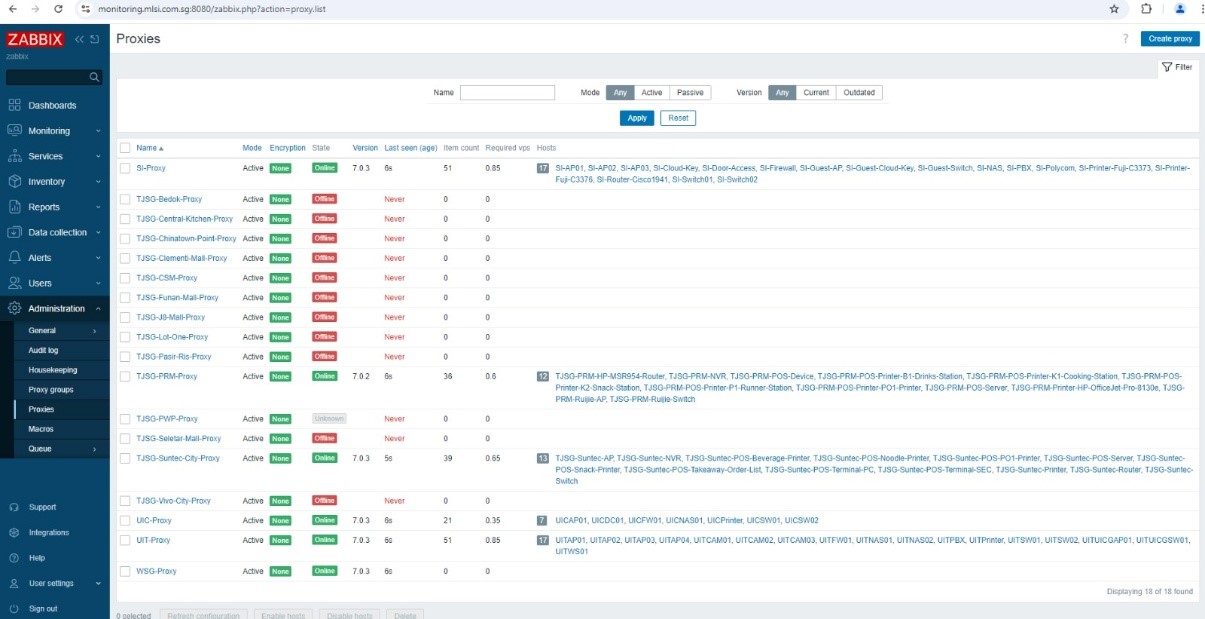Screen dimensions: 1205x619
Task: Tick the checkbox for SI-Proxy
Action: 125,168
